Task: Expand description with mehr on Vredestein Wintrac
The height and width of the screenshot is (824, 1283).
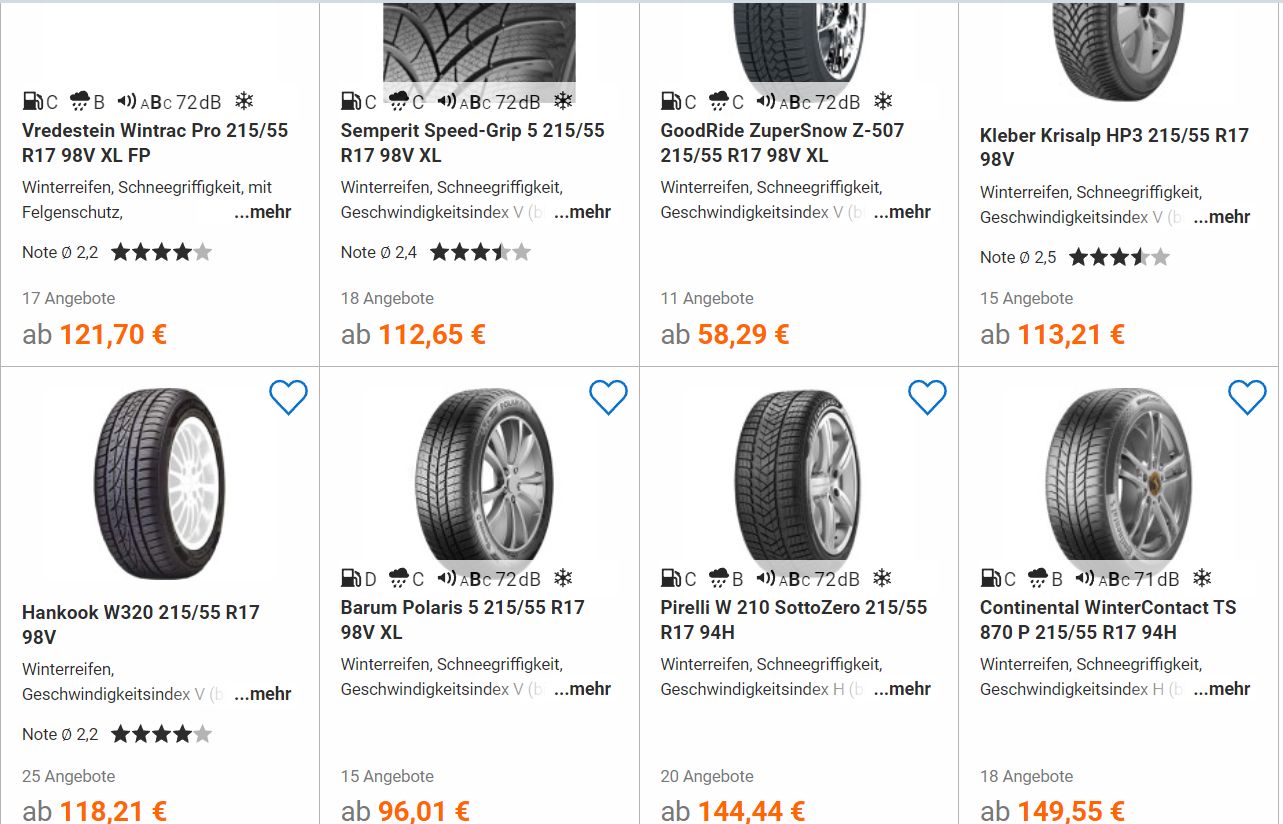Action: pyautogui.click(x=263, y=212)
